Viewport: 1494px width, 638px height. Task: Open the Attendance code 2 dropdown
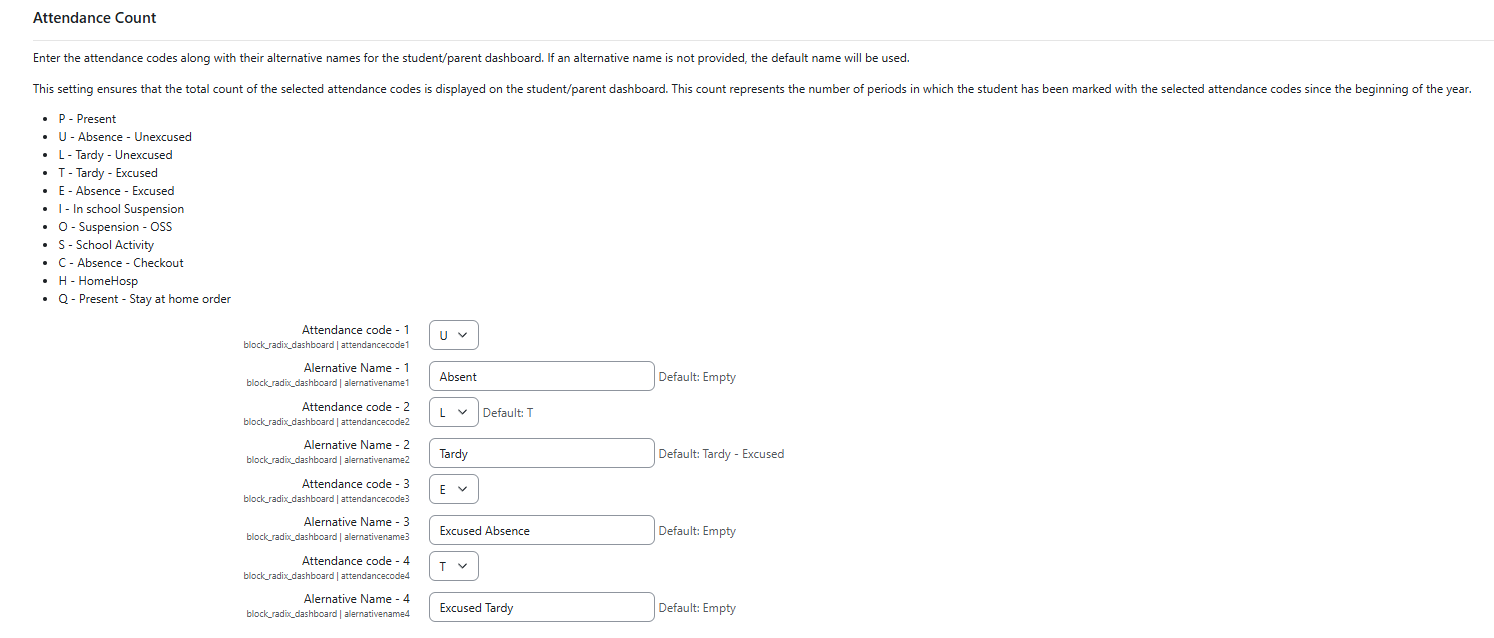coord(454,412)
